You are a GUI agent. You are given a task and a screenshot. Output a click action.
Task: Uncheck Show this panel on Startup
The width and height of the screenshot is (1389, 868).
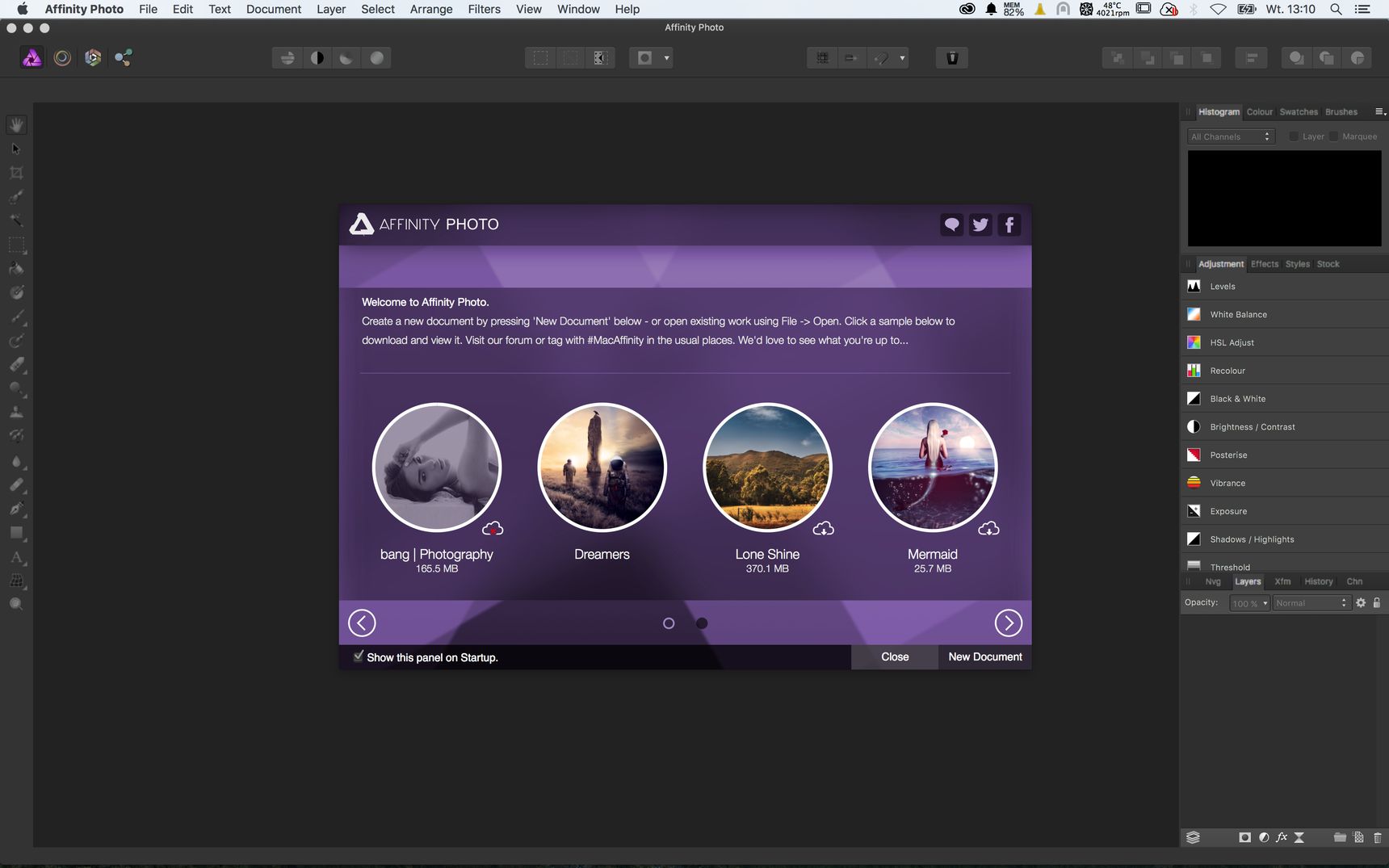359,656
